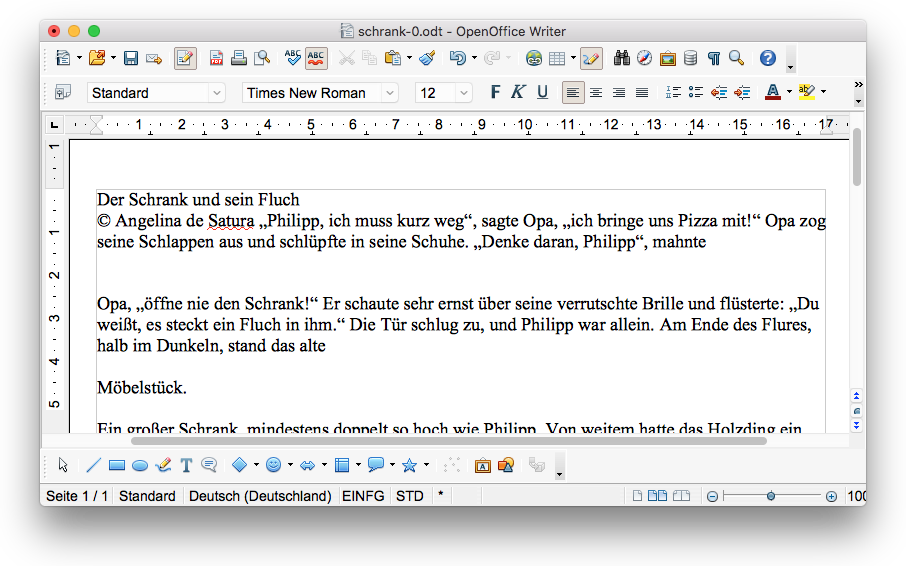Expand the Times New Roman font dropdown
The image size is (906, 566).
coord(390,93)
